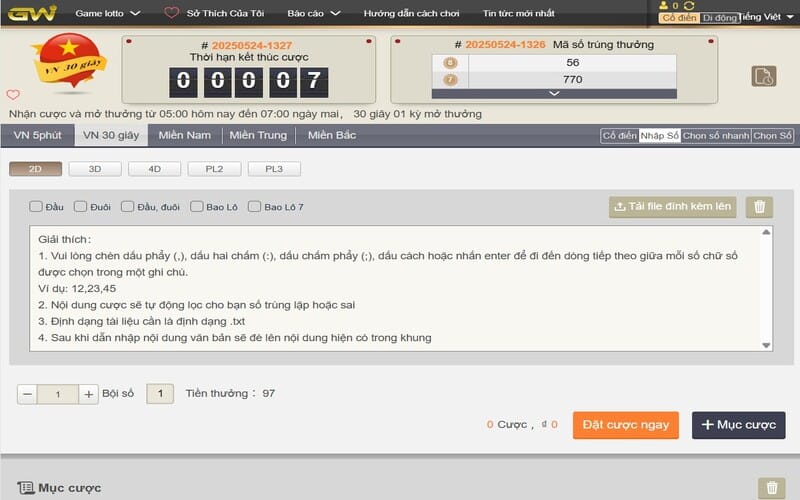Select the PL2 bet type
This screenshot has height=500, width=800.
pos(214,169)
